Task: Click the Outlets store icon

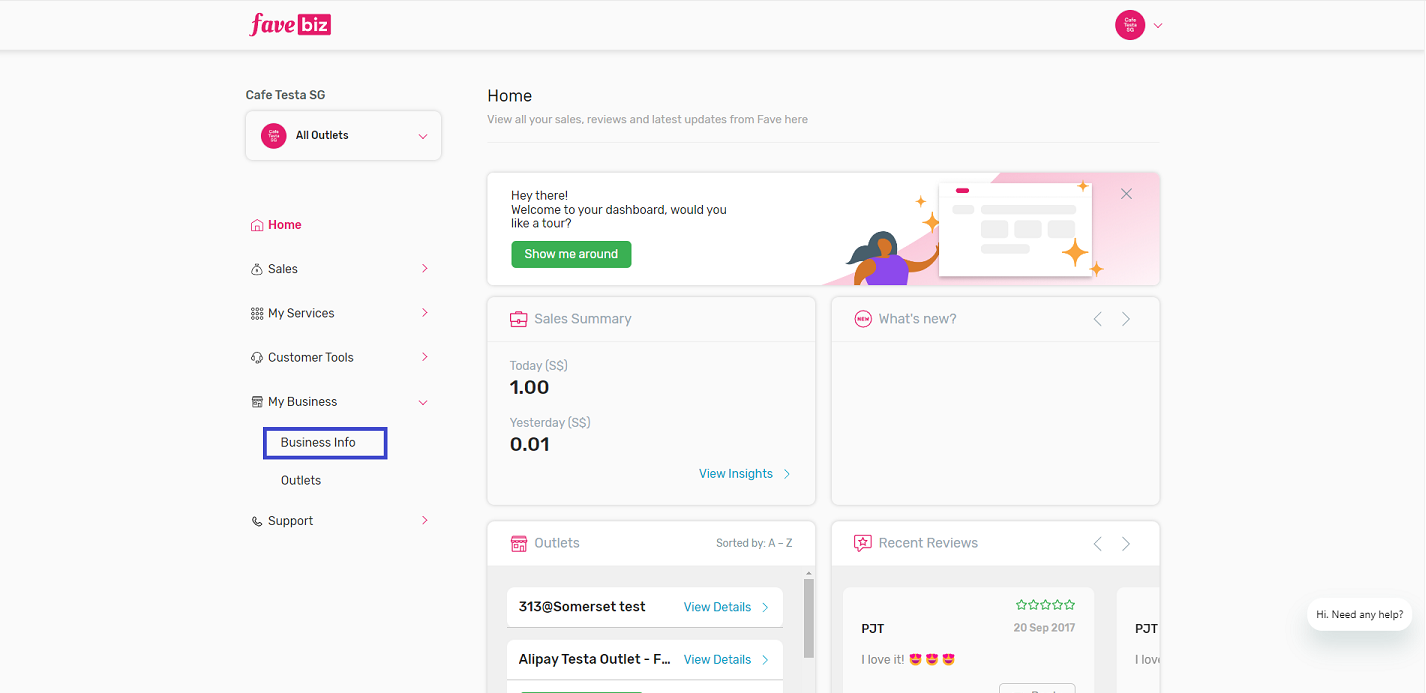Action: (518, 543)
